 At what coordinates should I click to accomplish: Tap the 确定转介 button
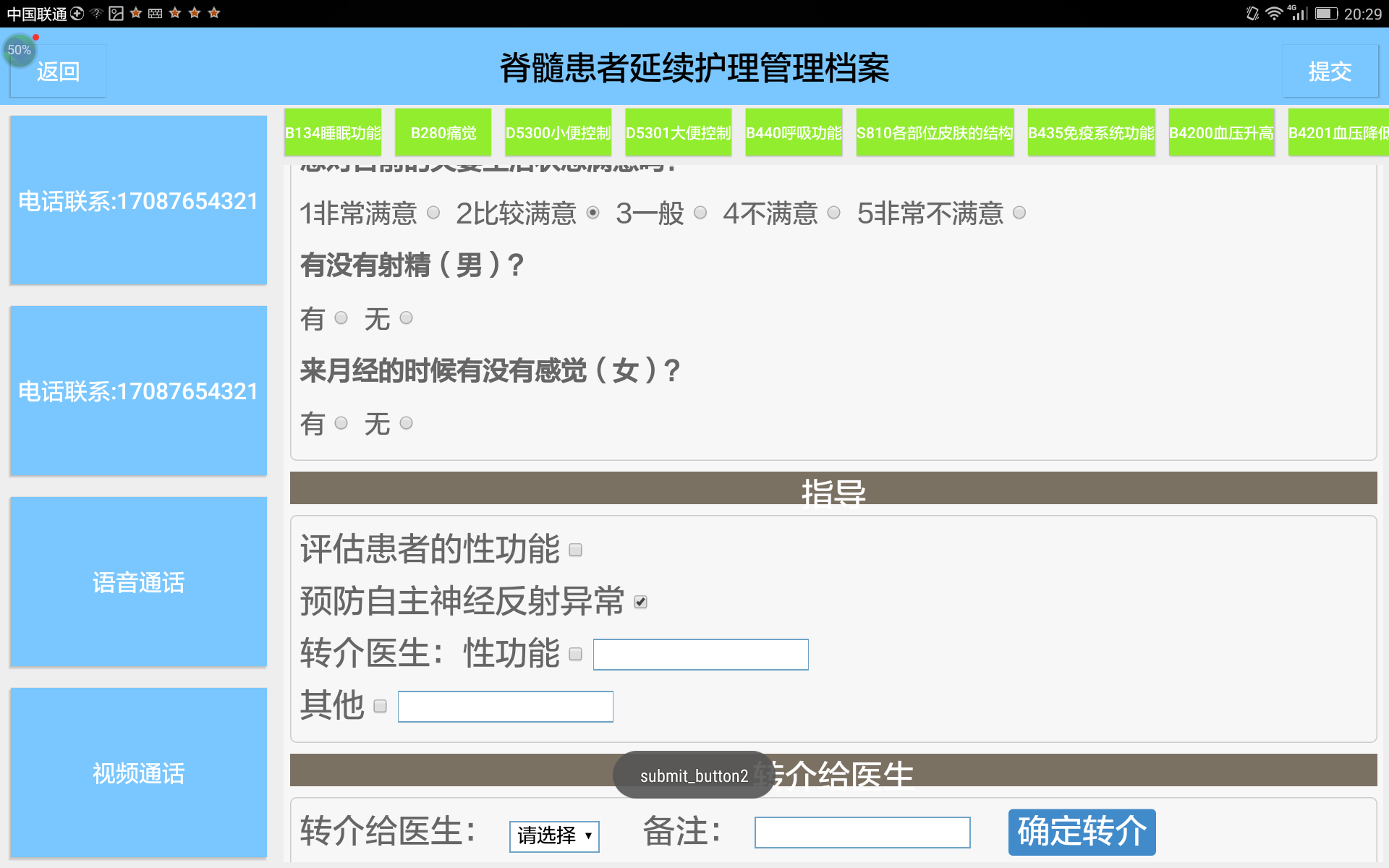(x=1082, y=832)
